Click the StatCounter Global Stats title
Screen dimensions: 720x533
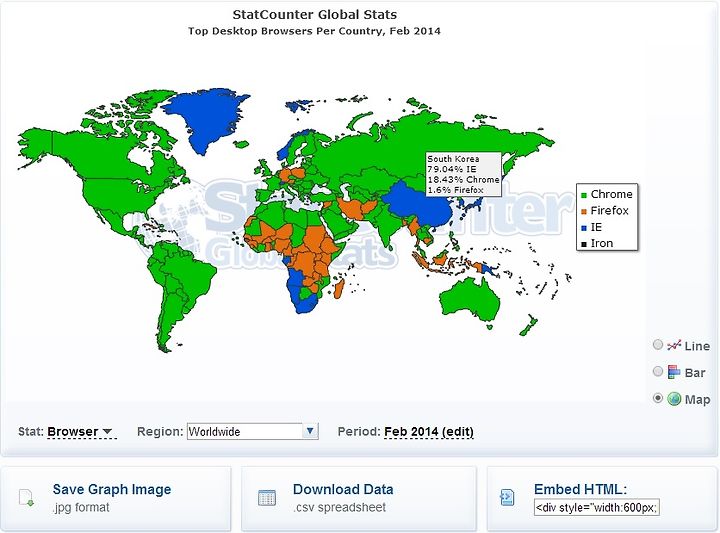[315, 15]
